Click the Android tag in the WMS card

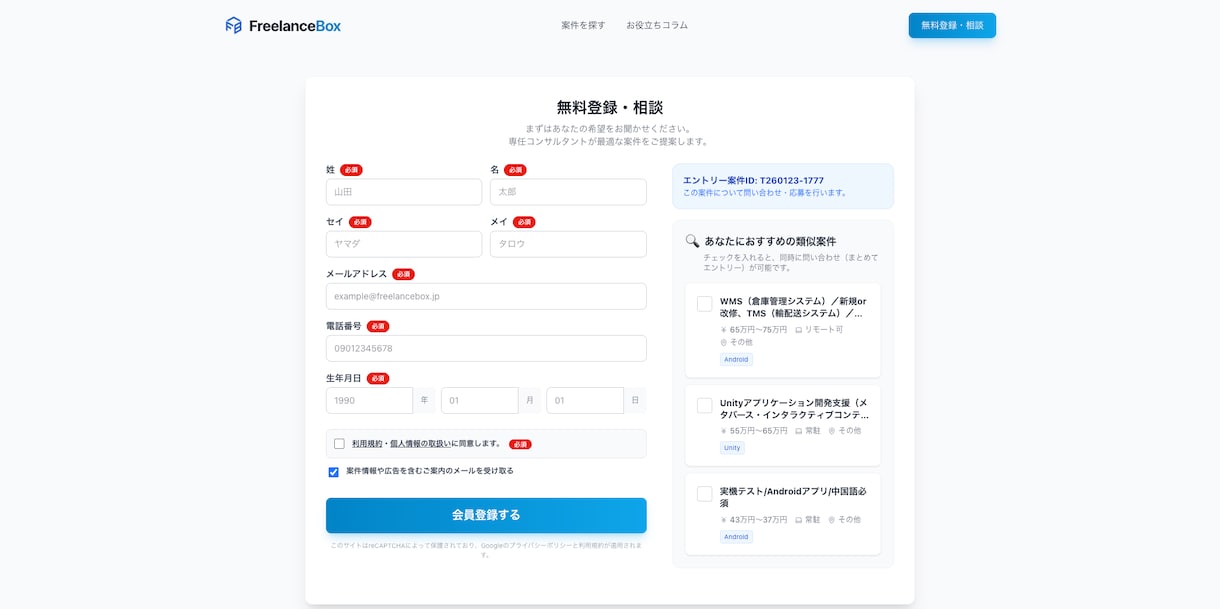tap(736, 359)
